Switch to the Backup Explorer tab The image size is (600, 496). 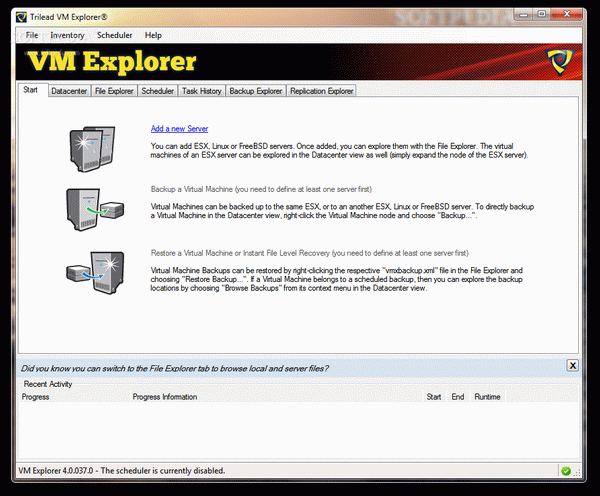(256, 91)
